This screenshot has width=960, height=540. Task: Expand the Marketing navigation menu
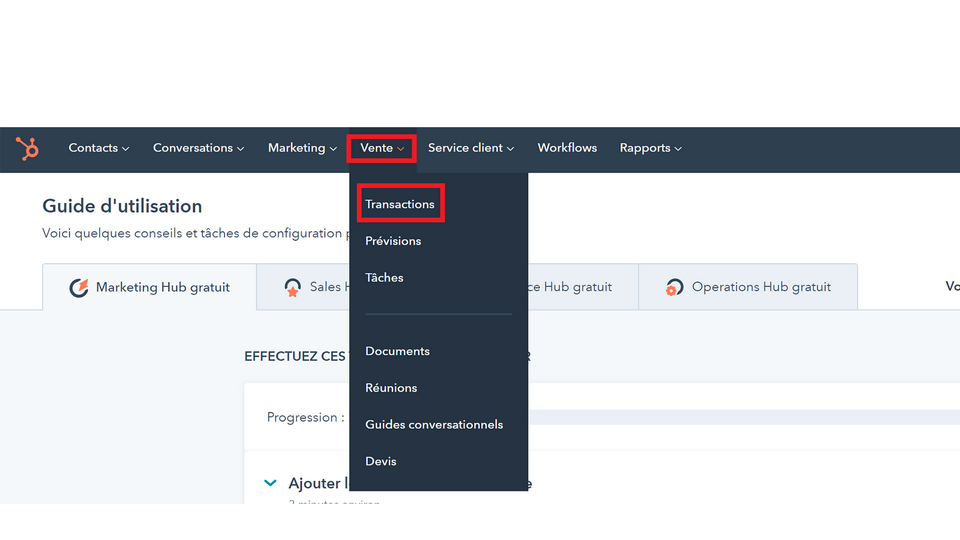302,148
